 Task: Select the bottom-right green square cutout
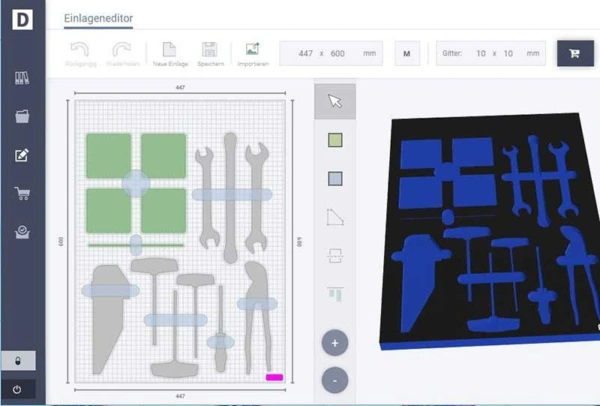tap(163, 211)
